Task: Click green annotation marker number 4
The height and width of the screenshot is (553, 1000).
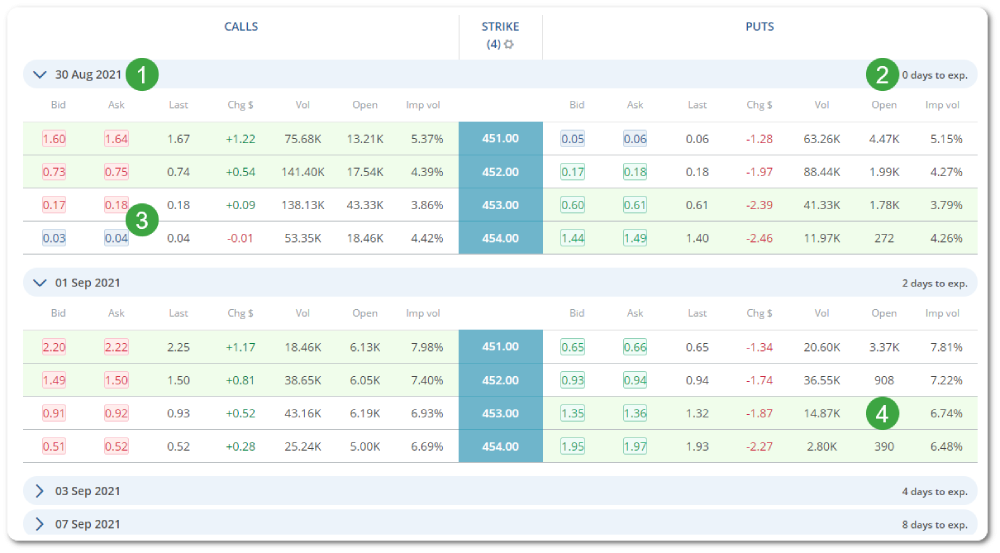Action: coord(882,413)
